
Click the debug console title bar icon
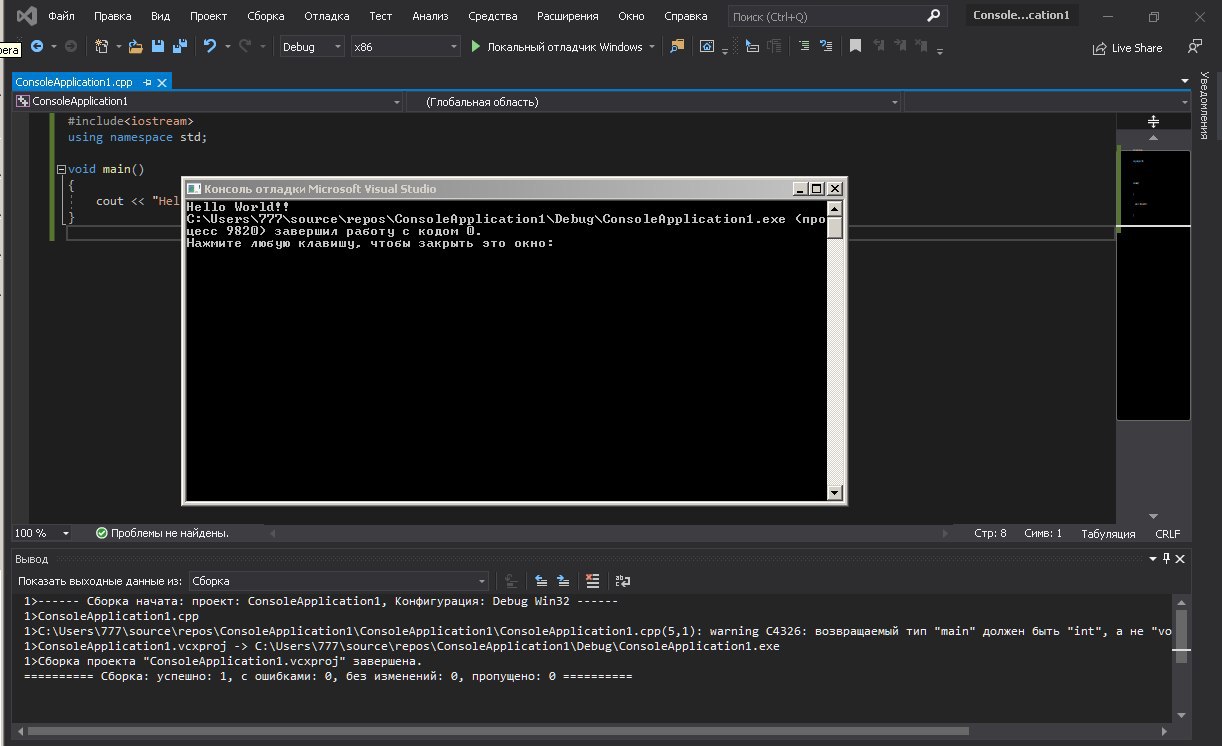[194, 188]
